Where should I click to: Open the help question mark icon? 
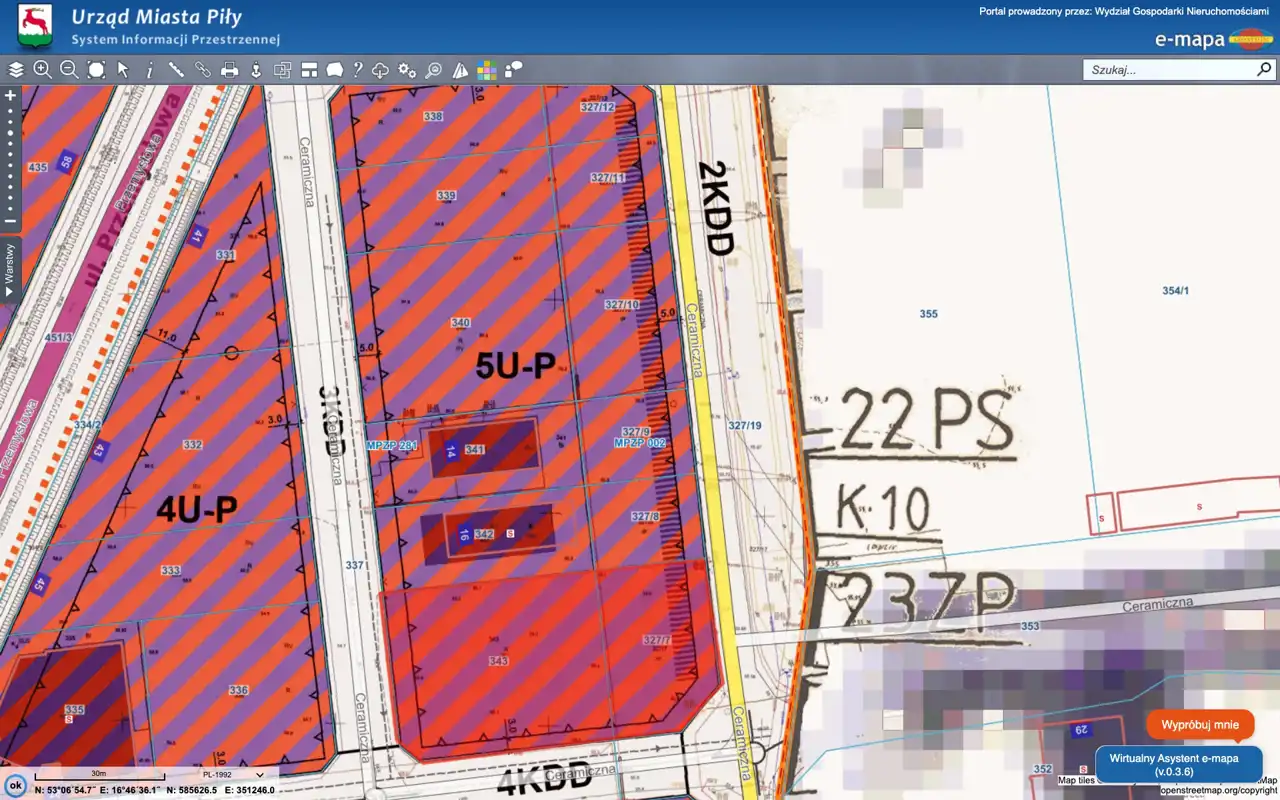[357, 70]
